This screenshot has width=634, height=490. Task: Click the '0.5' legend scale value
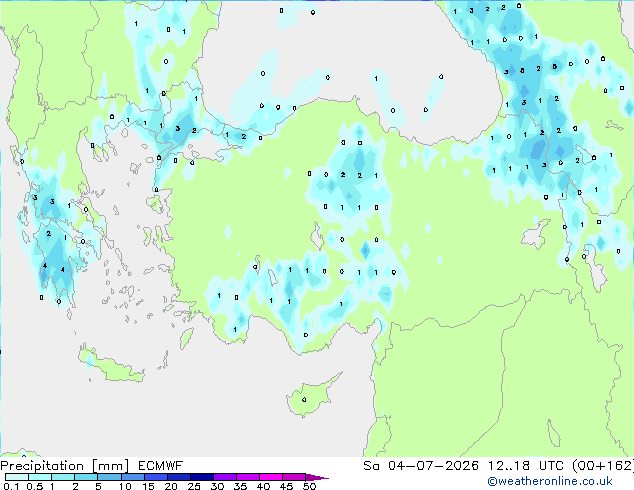35,486
